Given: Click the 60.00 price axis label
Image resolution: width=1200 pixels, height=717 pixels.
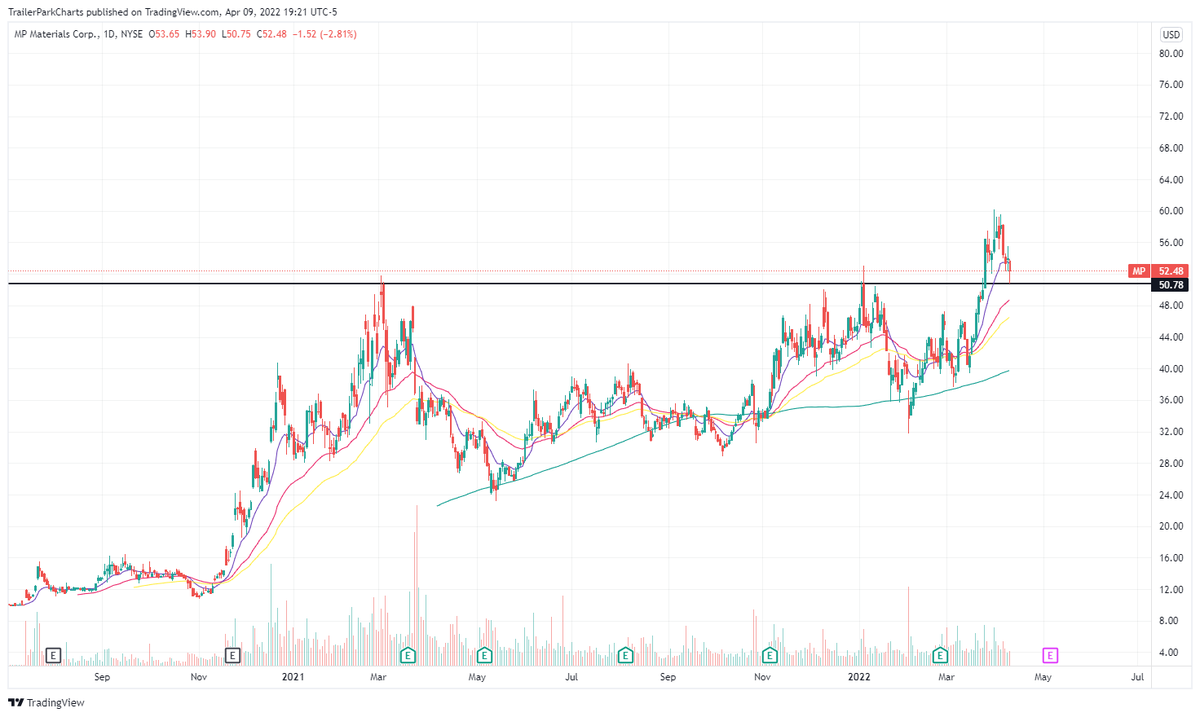Looking at the screenshot, I should pyautogui.click(x=1170, y=211).
